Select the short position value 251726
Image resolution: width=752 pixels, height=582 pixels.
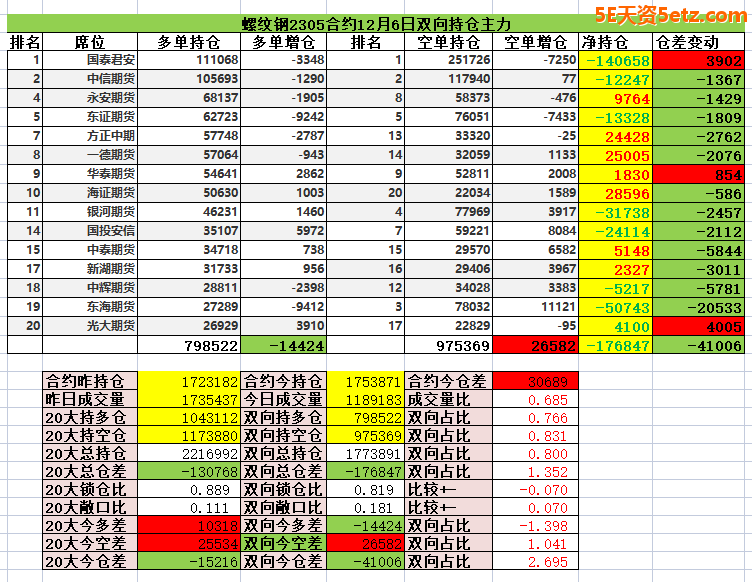[x=448, y=60]
